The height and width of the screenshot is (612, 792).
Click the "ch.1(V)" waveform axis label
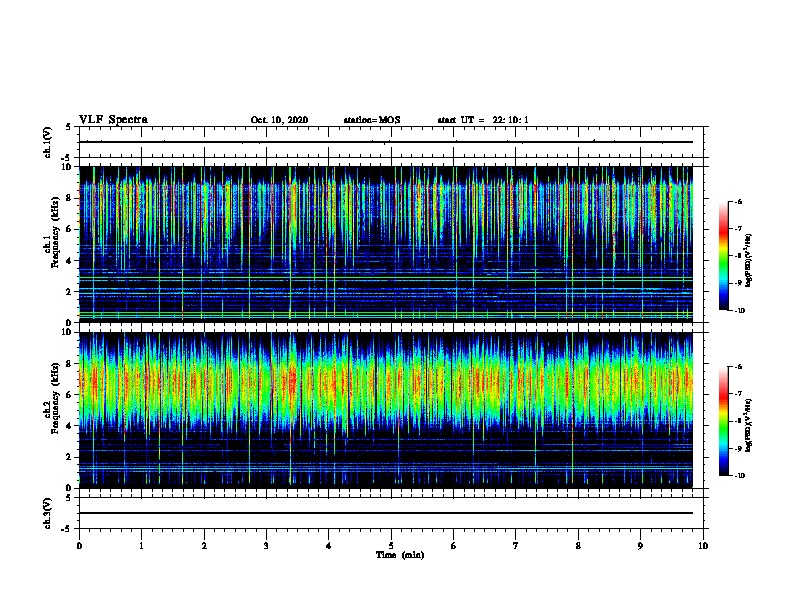[48, 142]
